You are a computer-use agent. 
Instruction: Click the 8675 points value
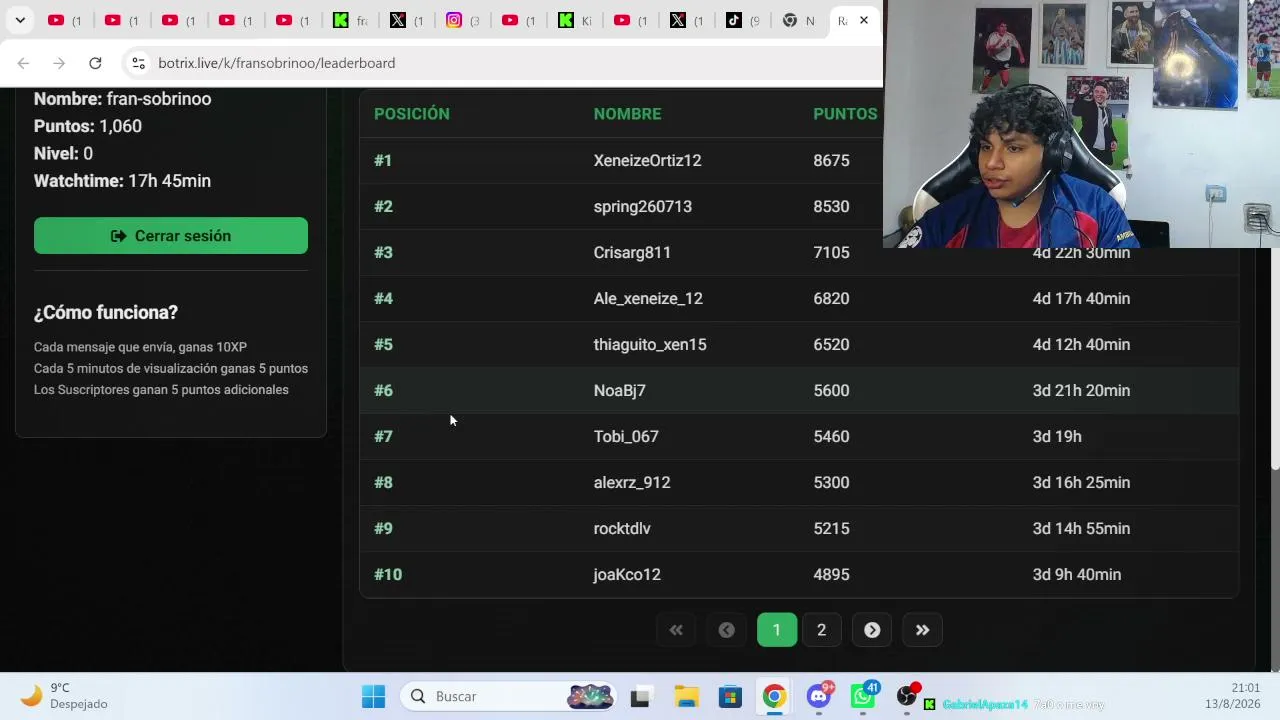click(x=831, y=160)
